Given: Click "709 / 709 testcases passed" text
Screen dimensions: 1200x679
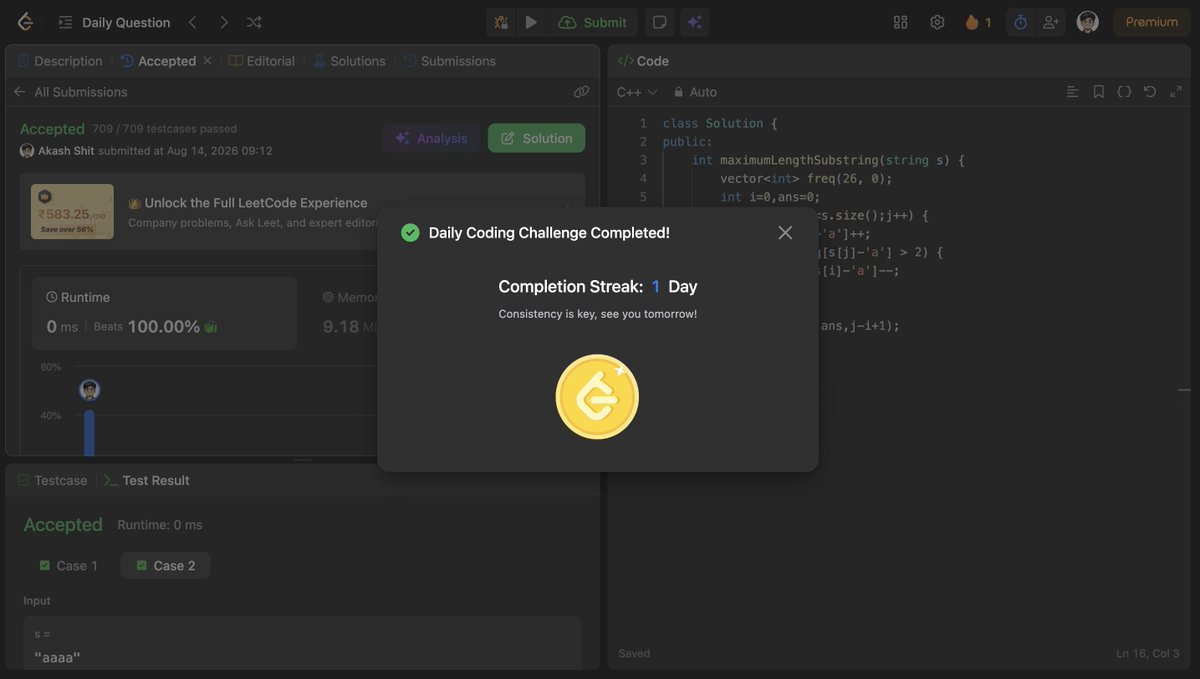Looking at the screenshot, I should coord(164,129).
